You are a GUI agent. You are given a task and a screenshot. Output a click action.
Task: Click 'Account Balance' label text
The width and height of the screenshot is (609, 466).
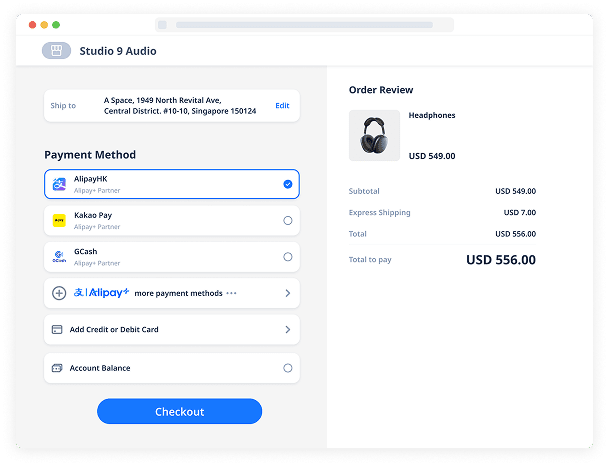[x=100, y=368]
